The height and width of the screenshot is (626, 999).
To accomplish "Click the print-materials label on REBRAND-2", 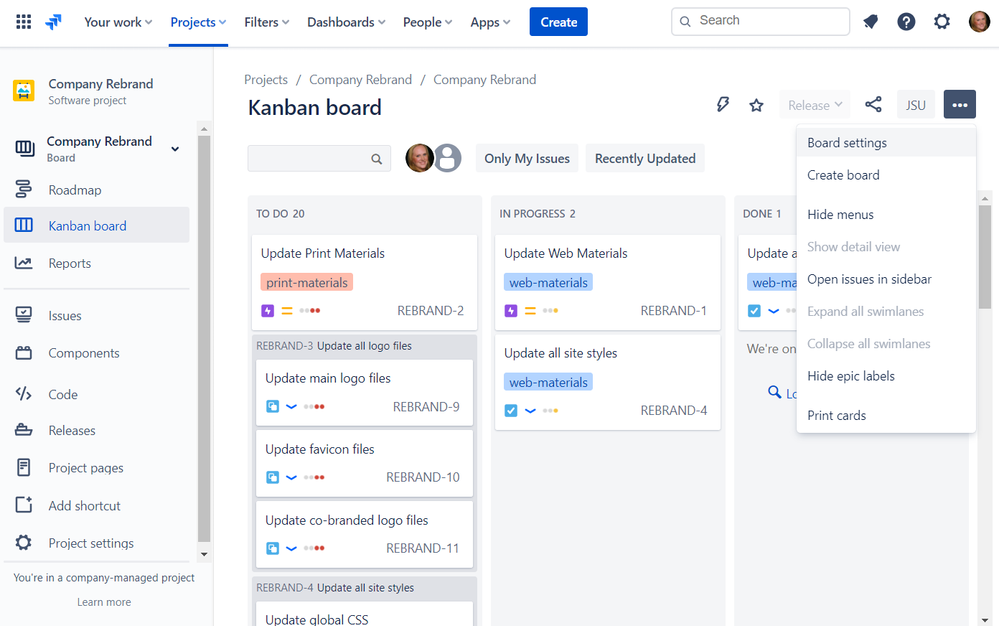I will (306, 282).
